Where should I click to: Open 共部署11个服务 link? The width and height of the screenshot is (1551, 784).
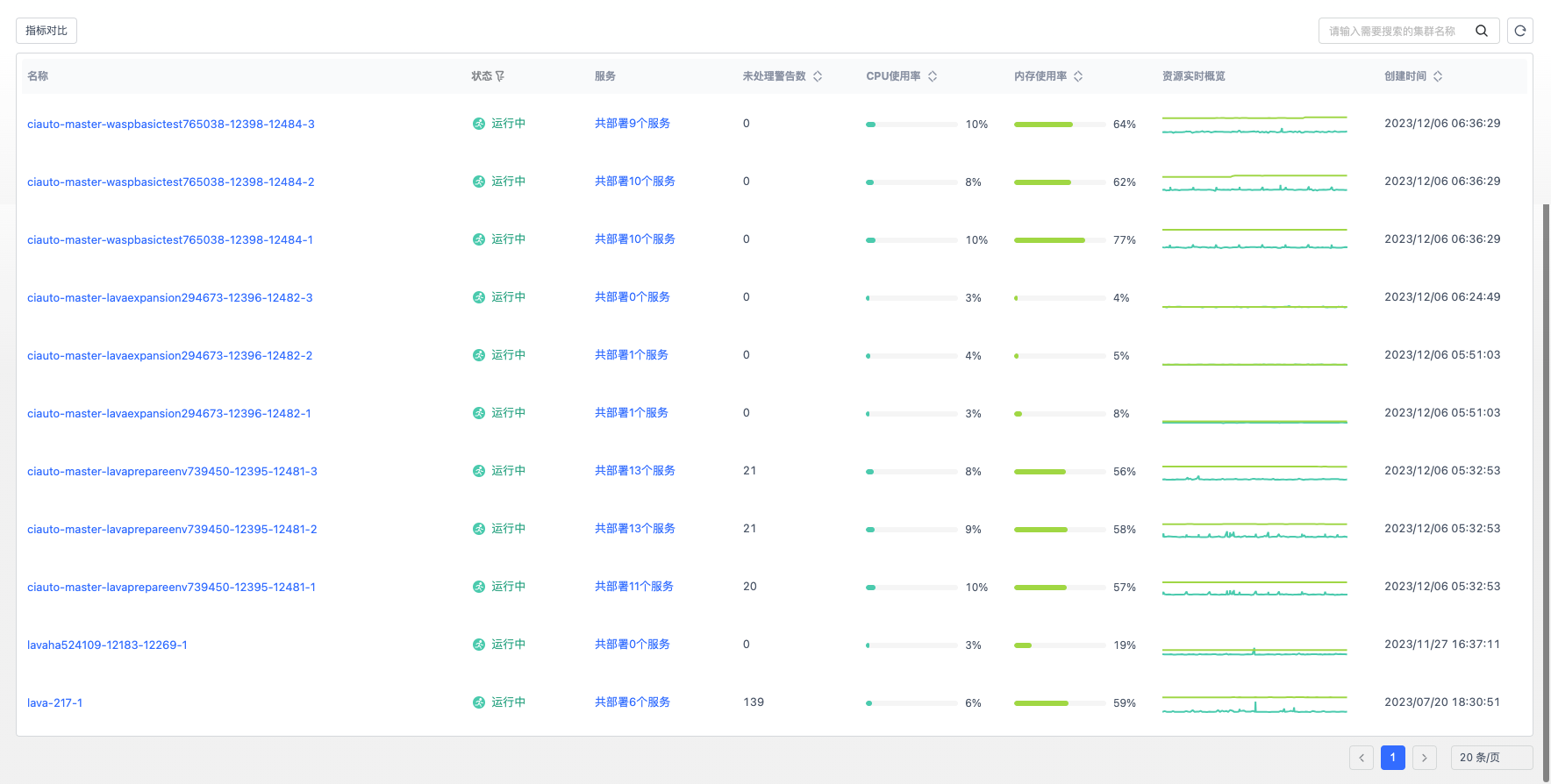[x=634, y=587]
